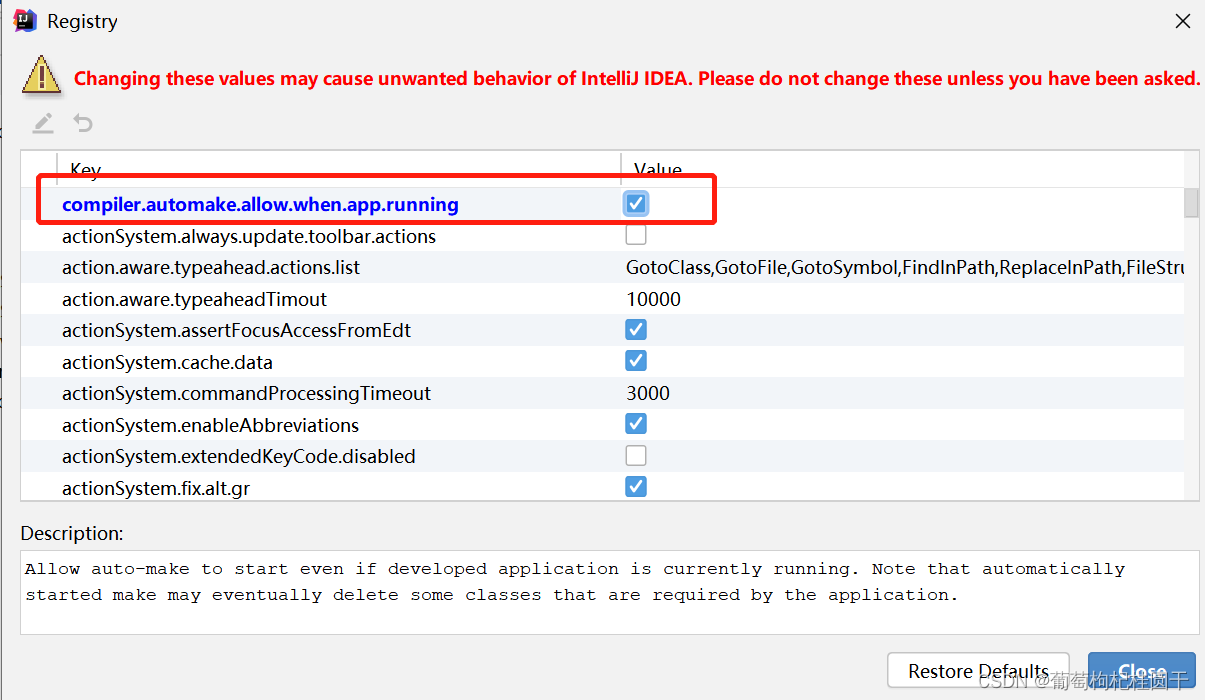
Task: Sort by the Key column header
Action: pos(339,169)
